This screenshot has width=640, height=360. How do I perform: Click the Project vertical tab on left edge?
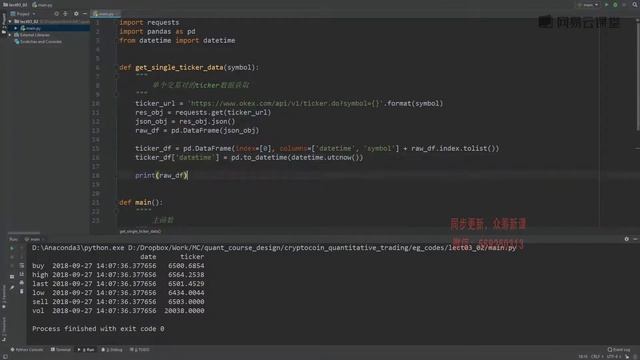tap(4, 23)
